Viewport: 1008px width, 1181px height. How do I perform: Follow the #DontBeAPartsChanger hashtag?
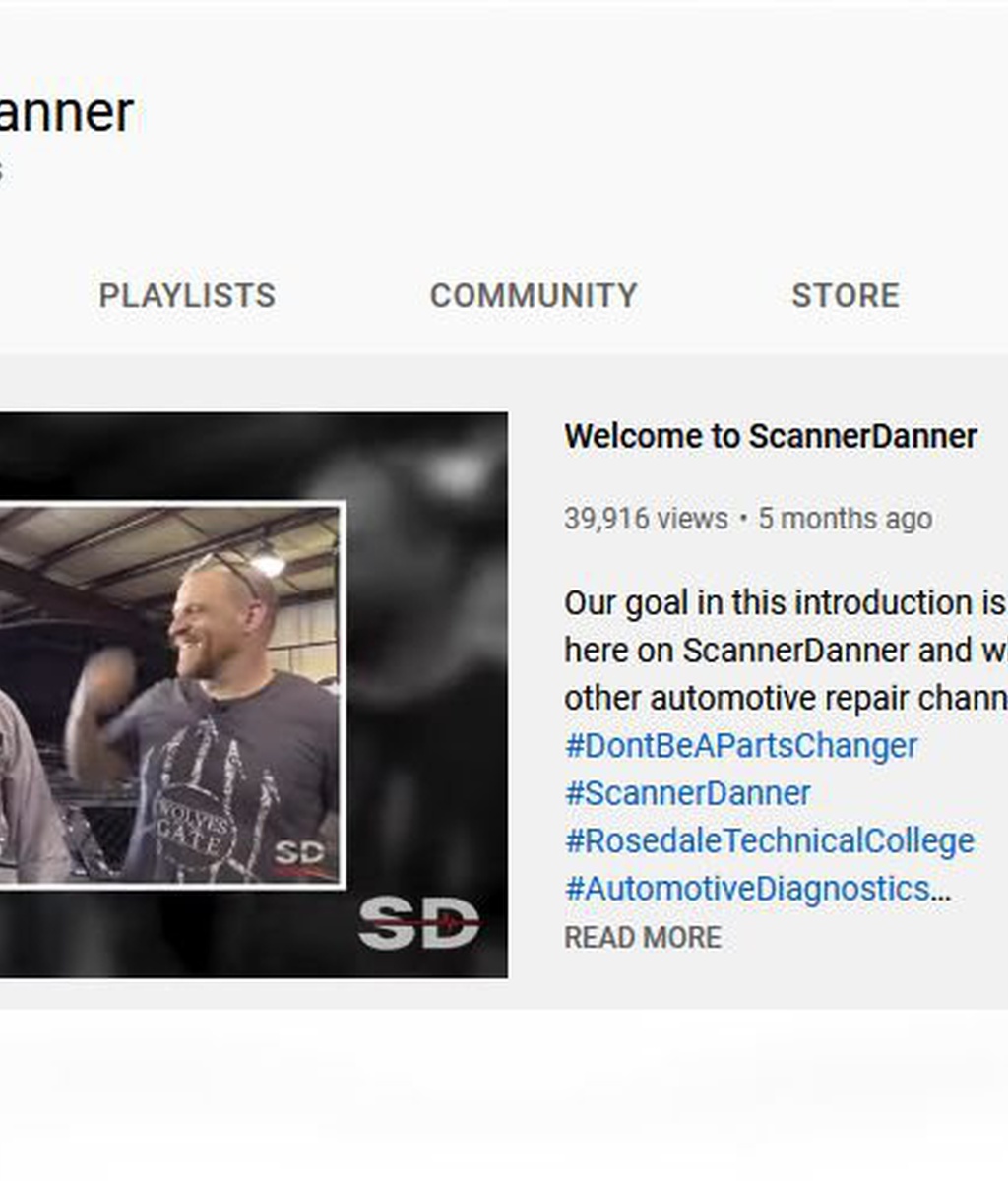[740, 746]
